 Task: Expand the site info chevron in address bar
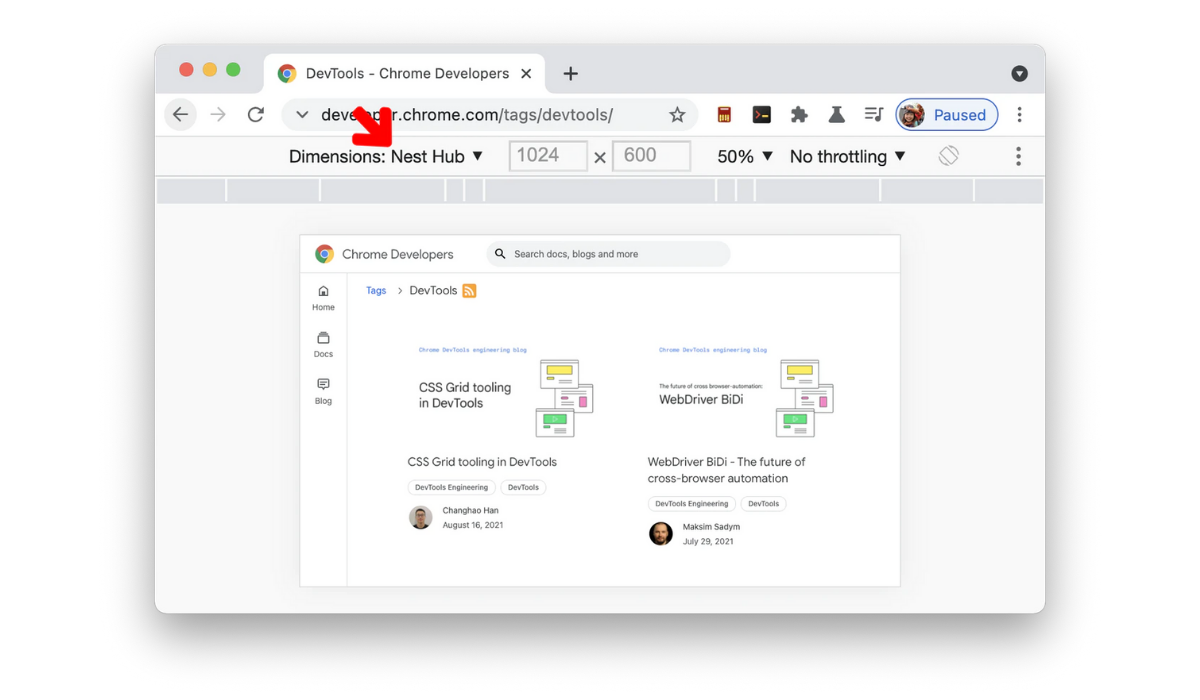pos(302,115)
